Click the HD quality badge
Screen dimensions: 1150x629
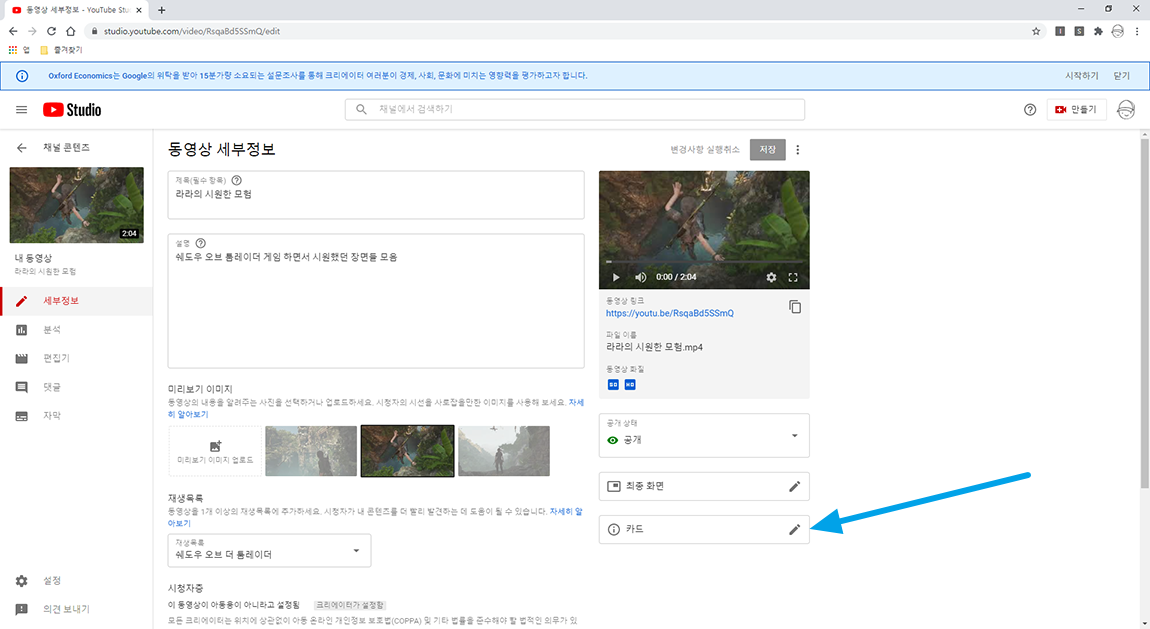630,384
